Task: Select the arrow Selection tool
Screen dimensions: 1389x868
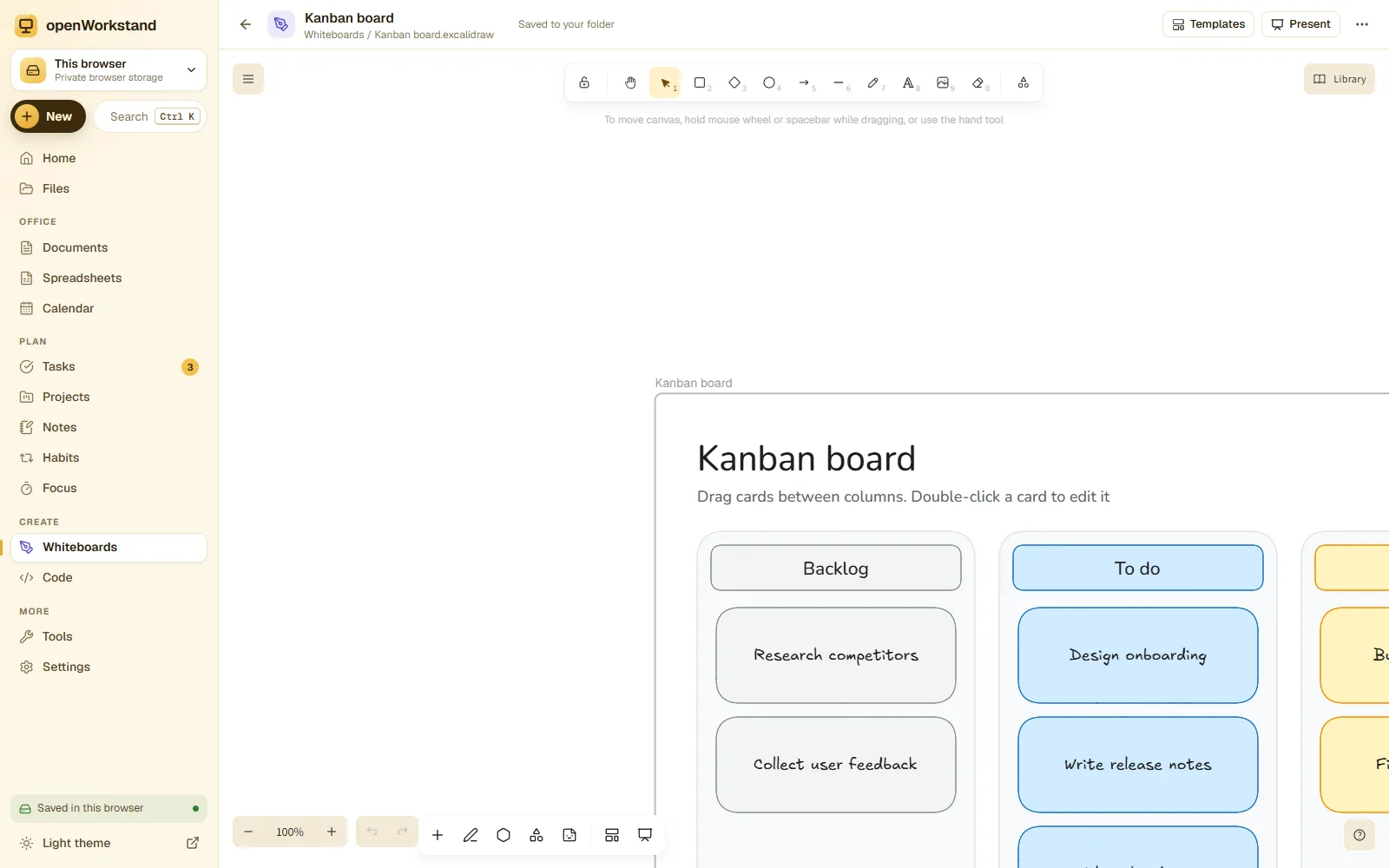Action: click(x=665, y=82)
